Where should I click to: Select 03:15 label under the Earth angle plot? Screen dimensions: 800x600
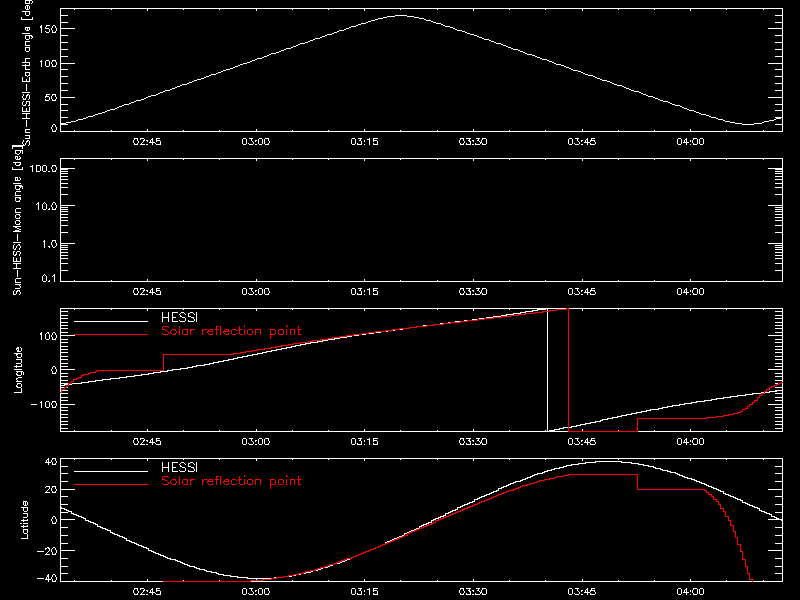click(364, 142)
